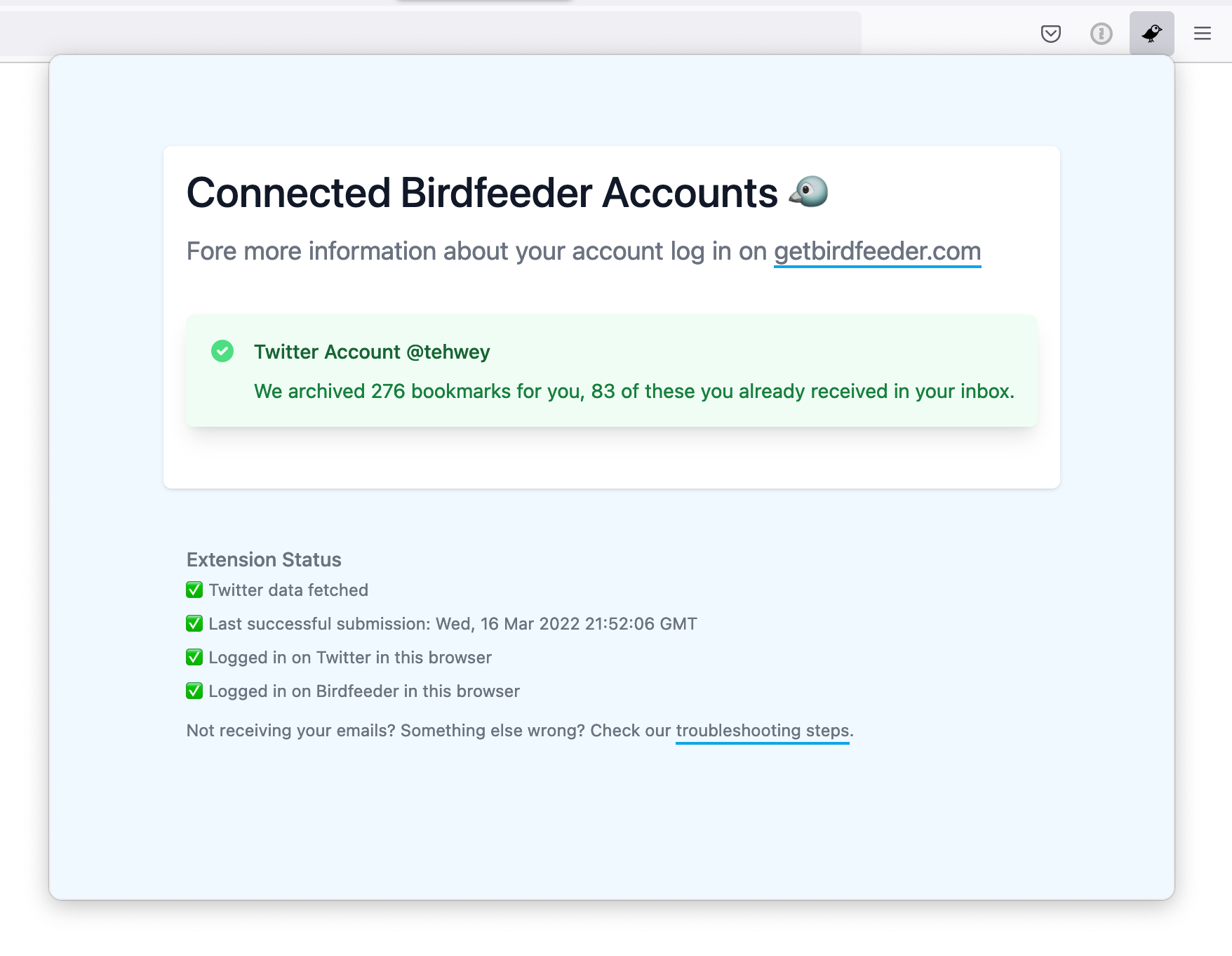Click the 1Password extension icon
The width and height of the screenshot is (1232, 956).
click(1101, 34)
